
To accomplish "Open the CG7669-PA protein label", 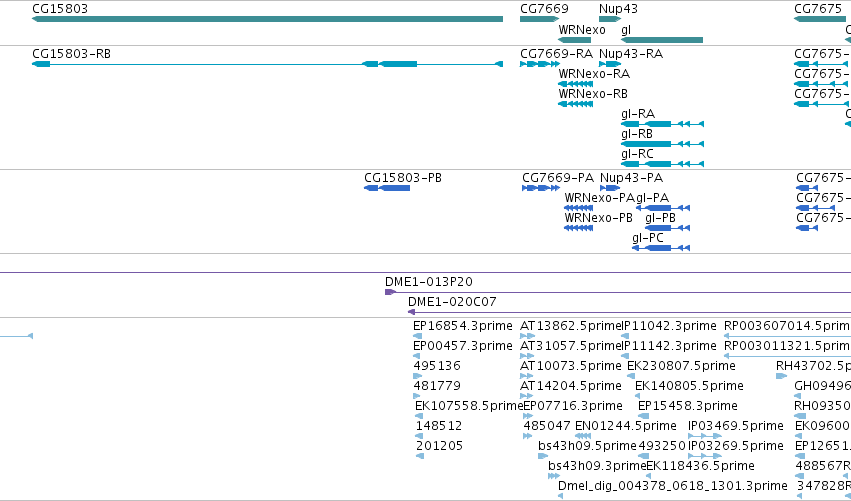I will point(558,178).
